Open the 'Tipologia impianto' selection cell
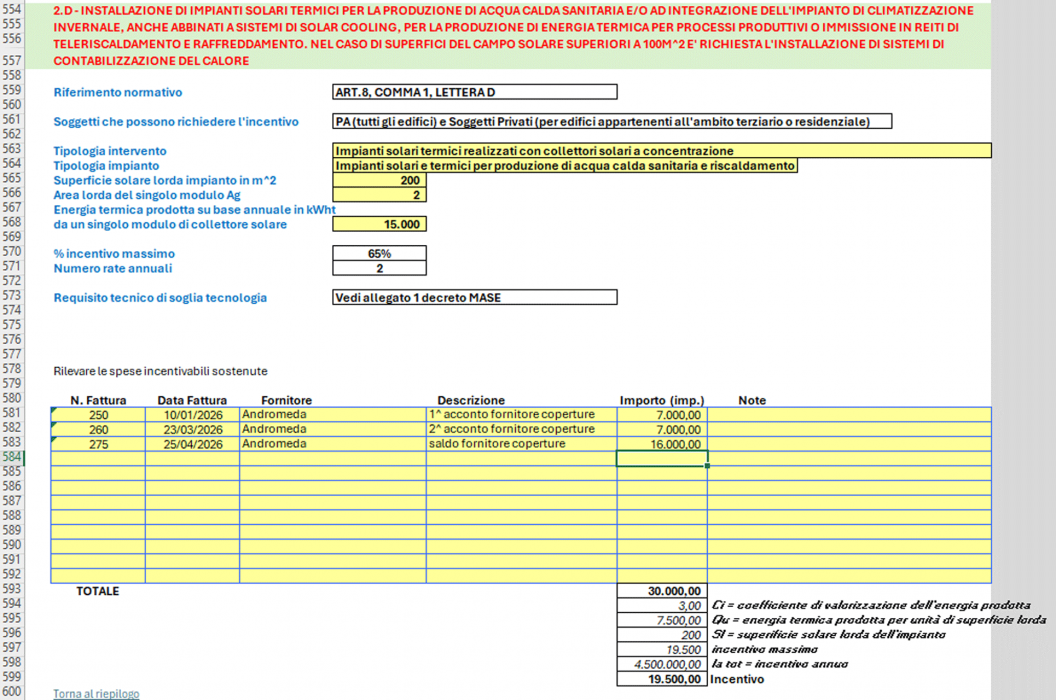Viewport: 1056px width, 700px height. click(565, 166)
